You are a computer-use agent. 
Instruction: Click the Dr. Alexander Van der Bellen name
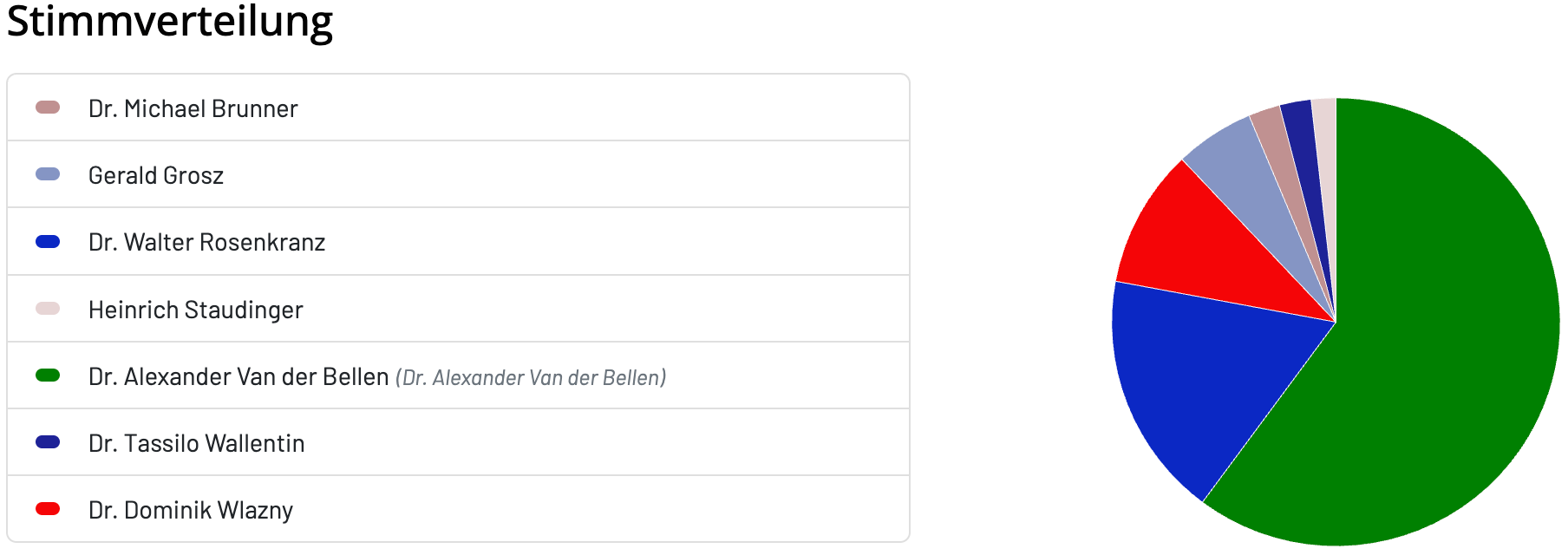tap(238, 376)
